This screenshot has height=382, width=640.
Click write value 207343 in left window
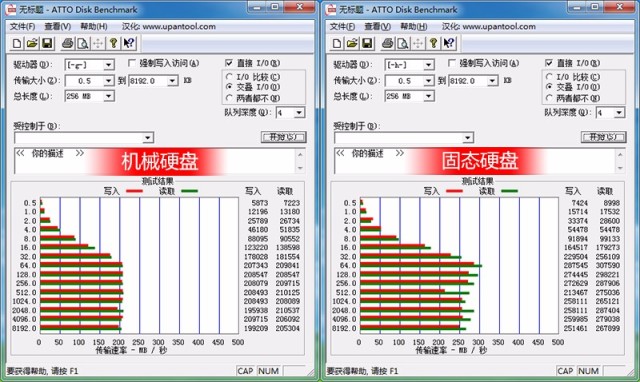click(x=256, y=266)
